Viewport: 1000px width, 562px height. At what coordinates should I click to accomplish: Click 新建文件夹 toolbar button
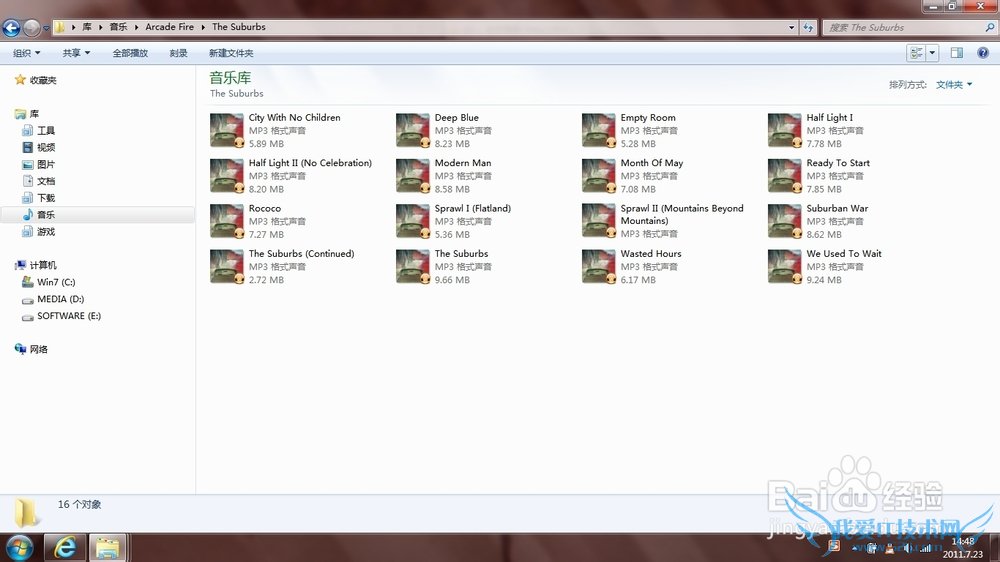click(231, 53)
